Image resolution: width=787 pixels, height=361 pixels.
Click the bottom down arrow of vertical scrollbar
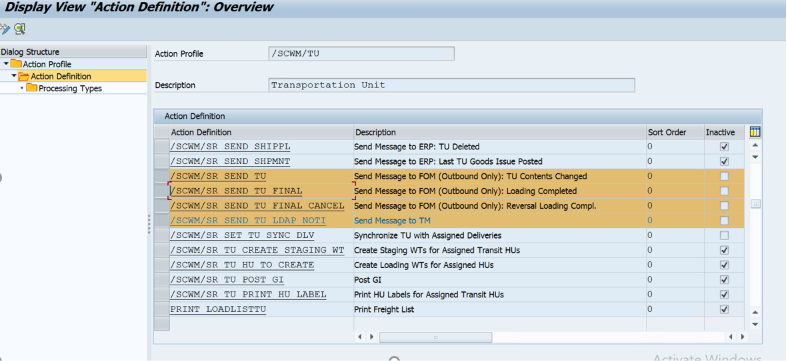tap(755, 324)
